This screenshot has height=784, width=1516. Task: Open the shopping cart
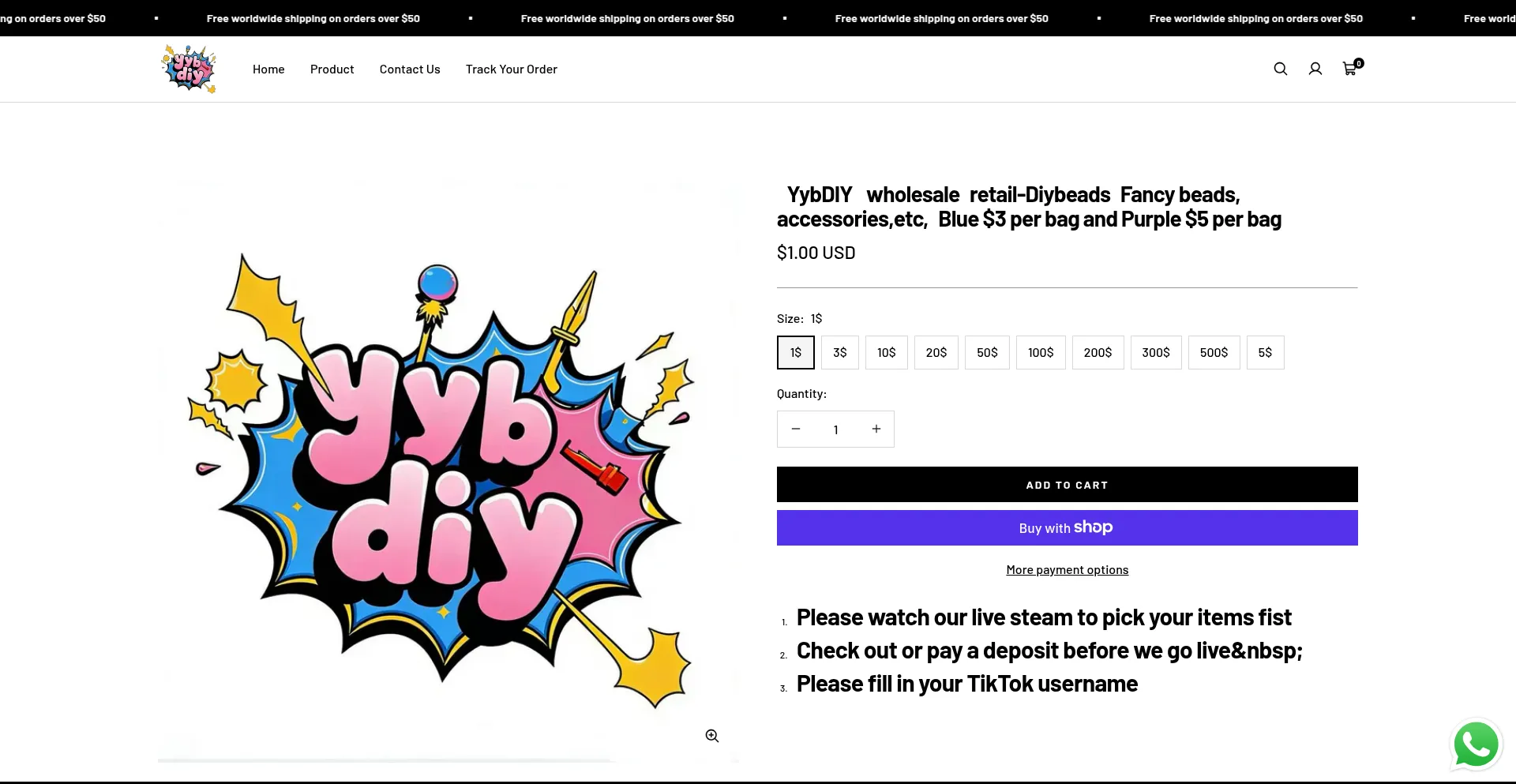[x=1349, y=69]
